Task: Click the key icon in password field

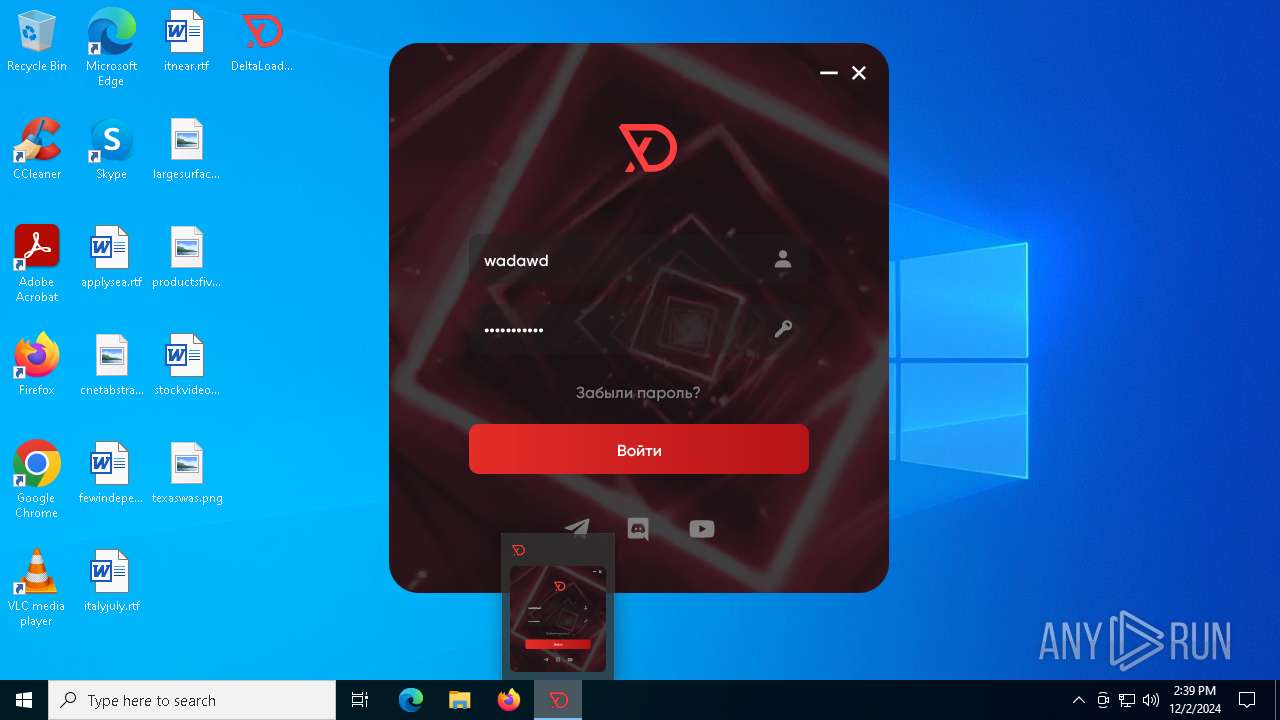Action: (x=783, y=329)
